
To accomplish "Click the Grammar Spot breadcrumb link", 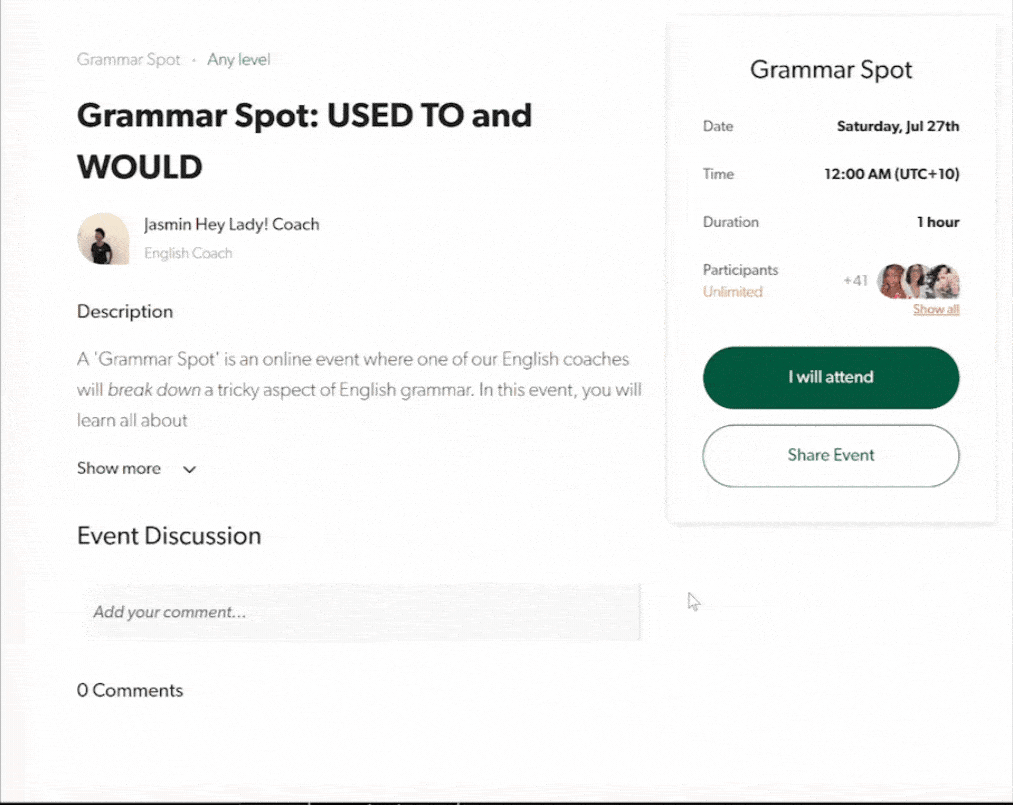I will [x=128, y=59].
